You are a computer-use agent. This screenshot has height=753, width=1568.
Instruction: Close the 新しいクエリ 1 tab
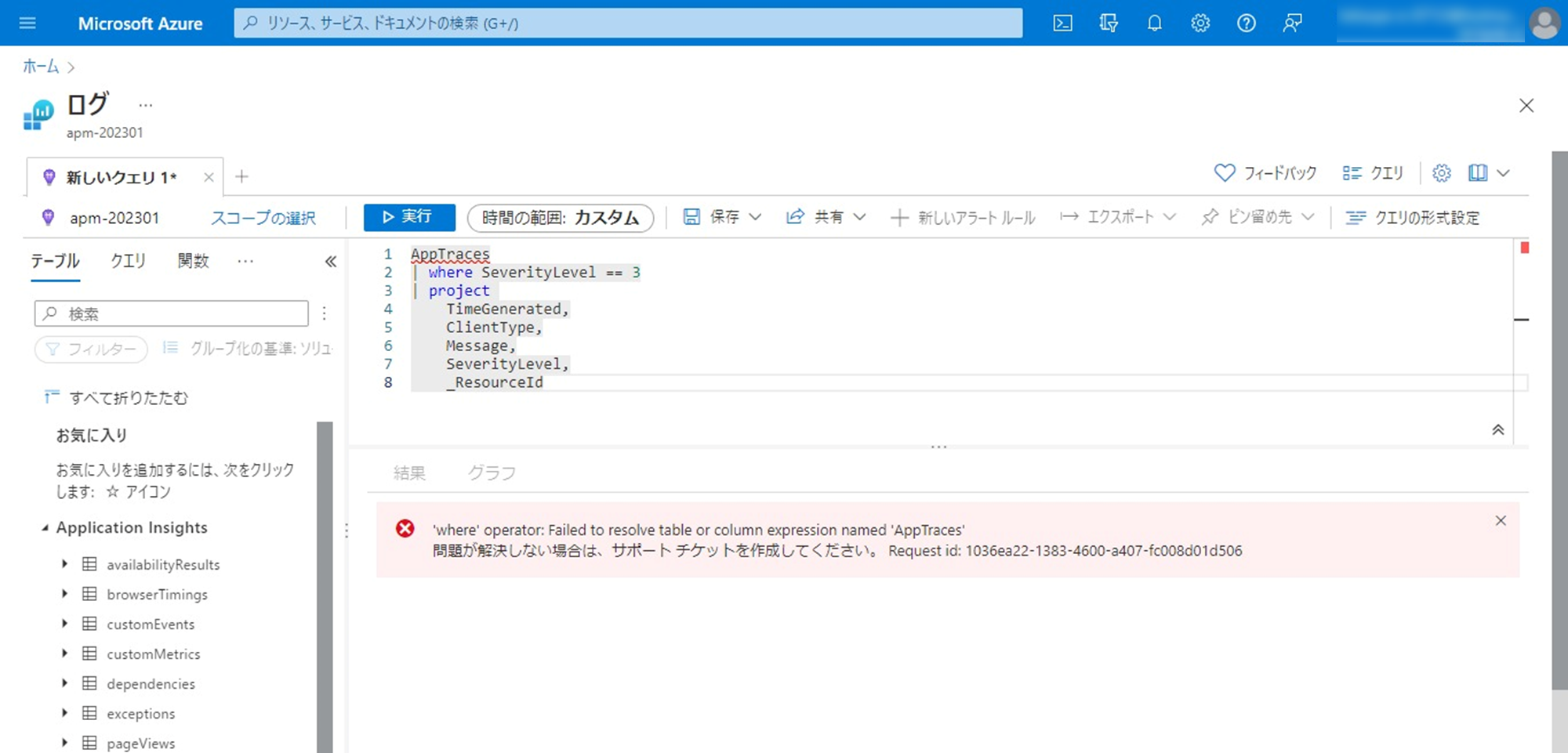click(x=209, y=177)
